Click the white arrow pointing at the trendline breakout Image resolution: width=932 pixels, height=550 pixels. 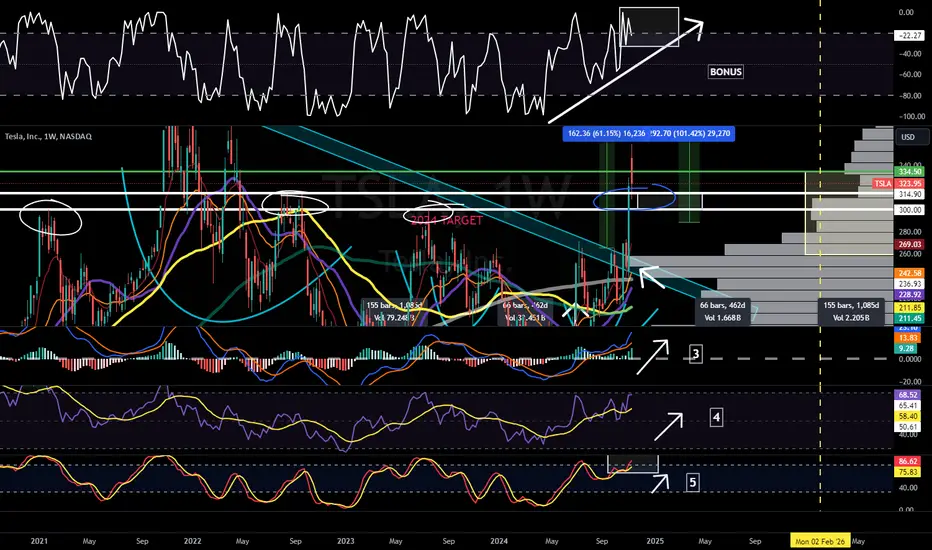click(x=651, y=277)
